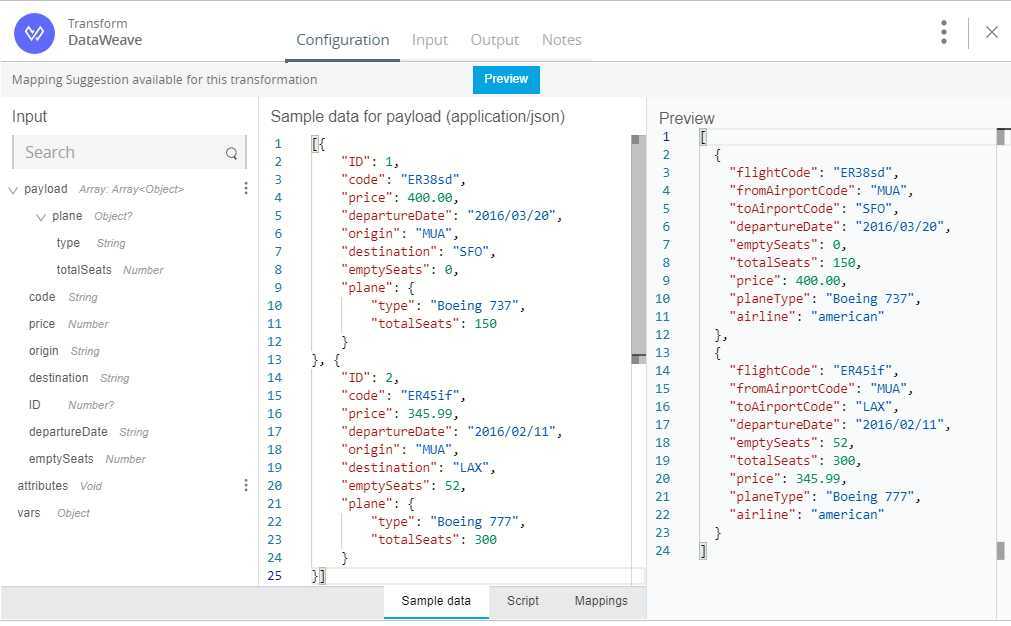The width and height of the screenshot is (1011, 626).
Task: Open attributes' three-dot actions menu
Action: click(246, 485)
